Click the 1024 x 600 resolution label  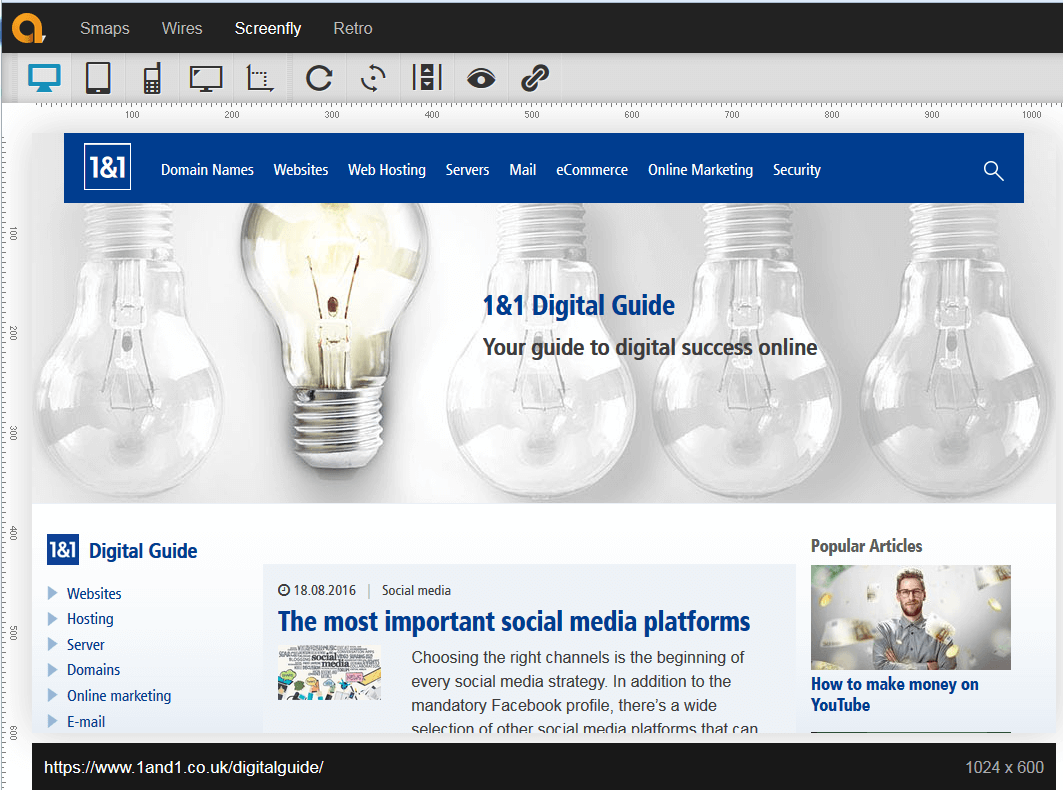pyautogui.click(x=1004, y=767)
